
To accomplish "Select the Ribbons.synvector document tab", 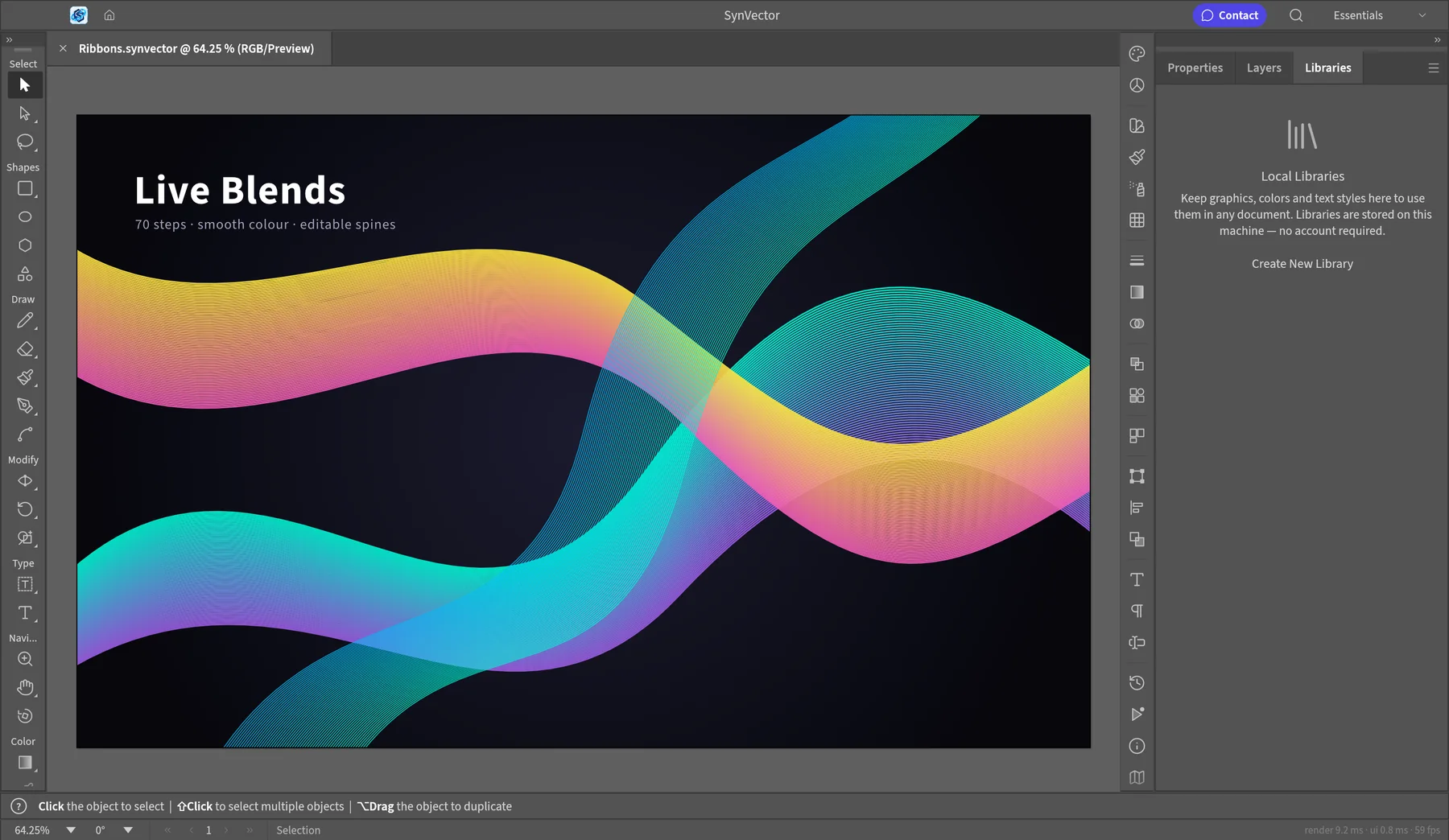I will (196, 49).
